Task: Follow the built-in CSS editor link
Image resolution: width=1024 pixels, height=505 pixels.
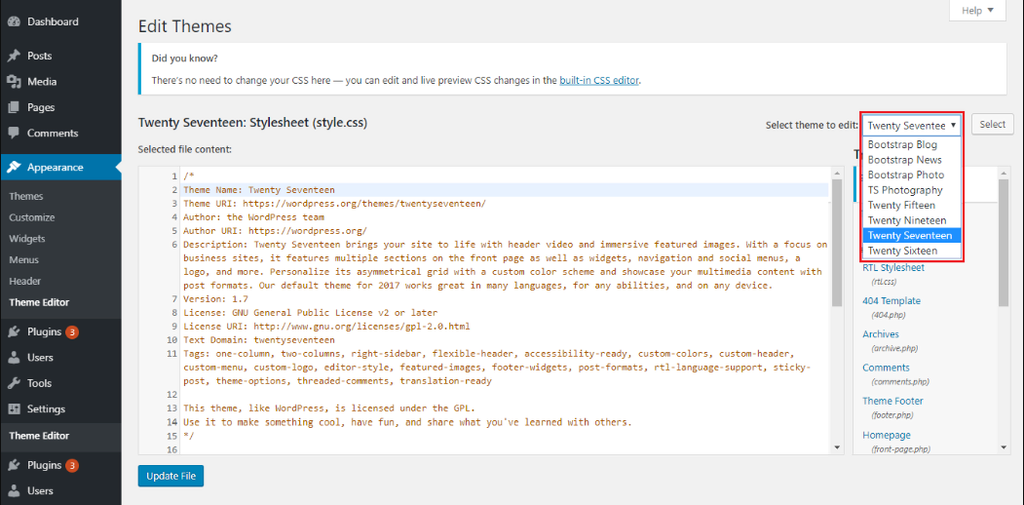Action: click(x=600, y=81)
